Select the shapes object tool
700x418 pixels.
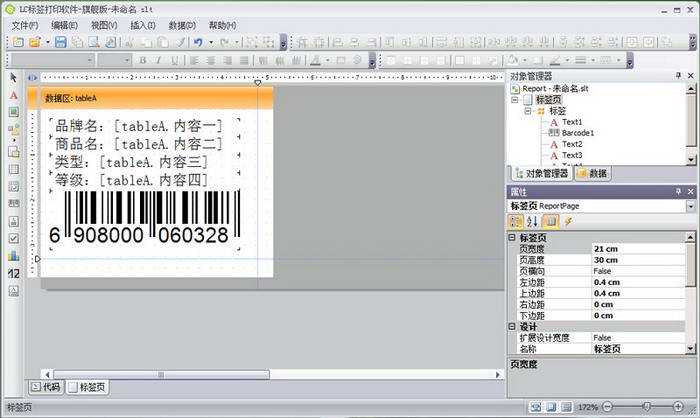pos(13,130)
